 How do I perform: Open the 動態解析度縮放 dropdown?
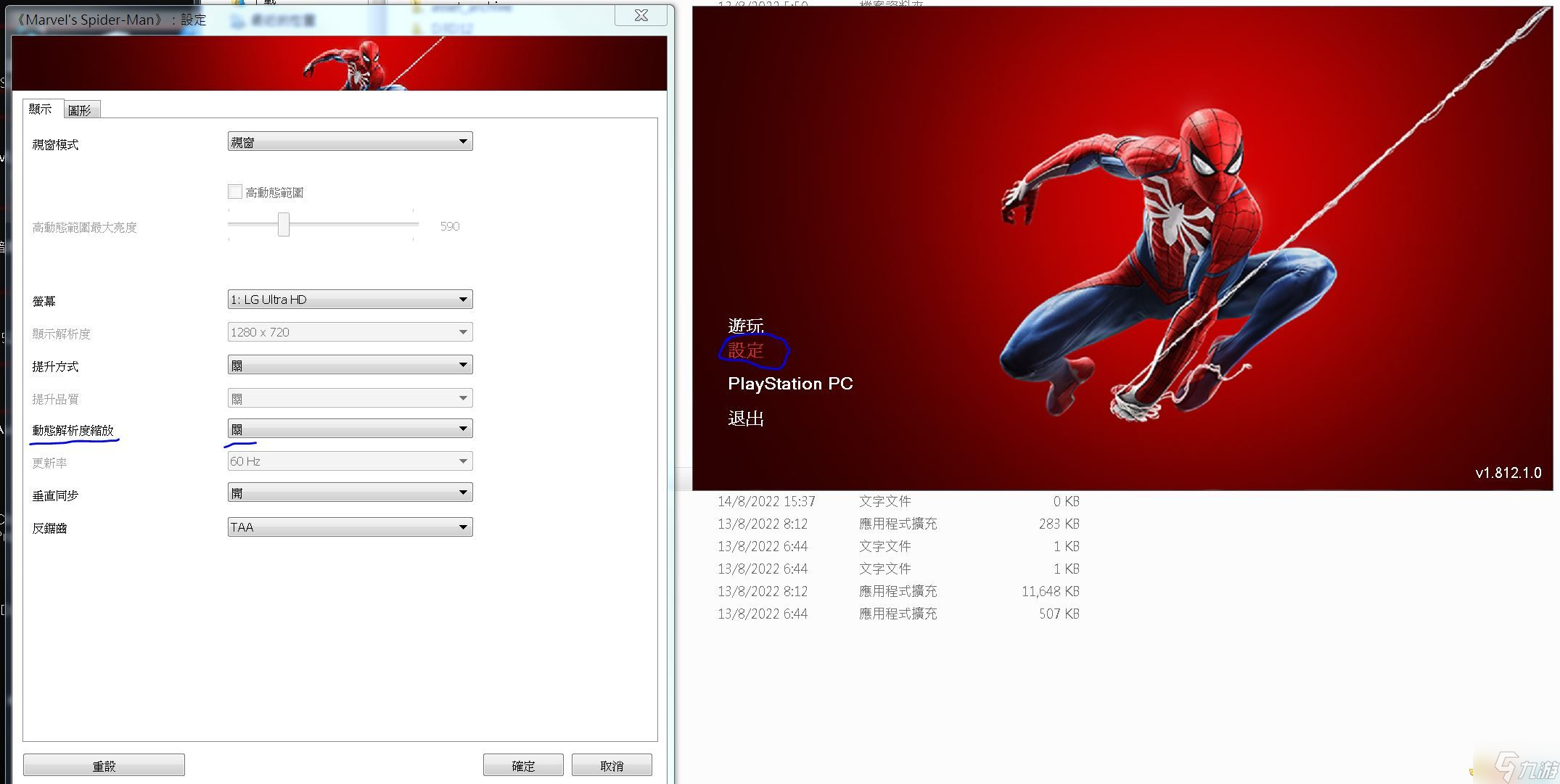click(350, 429)
